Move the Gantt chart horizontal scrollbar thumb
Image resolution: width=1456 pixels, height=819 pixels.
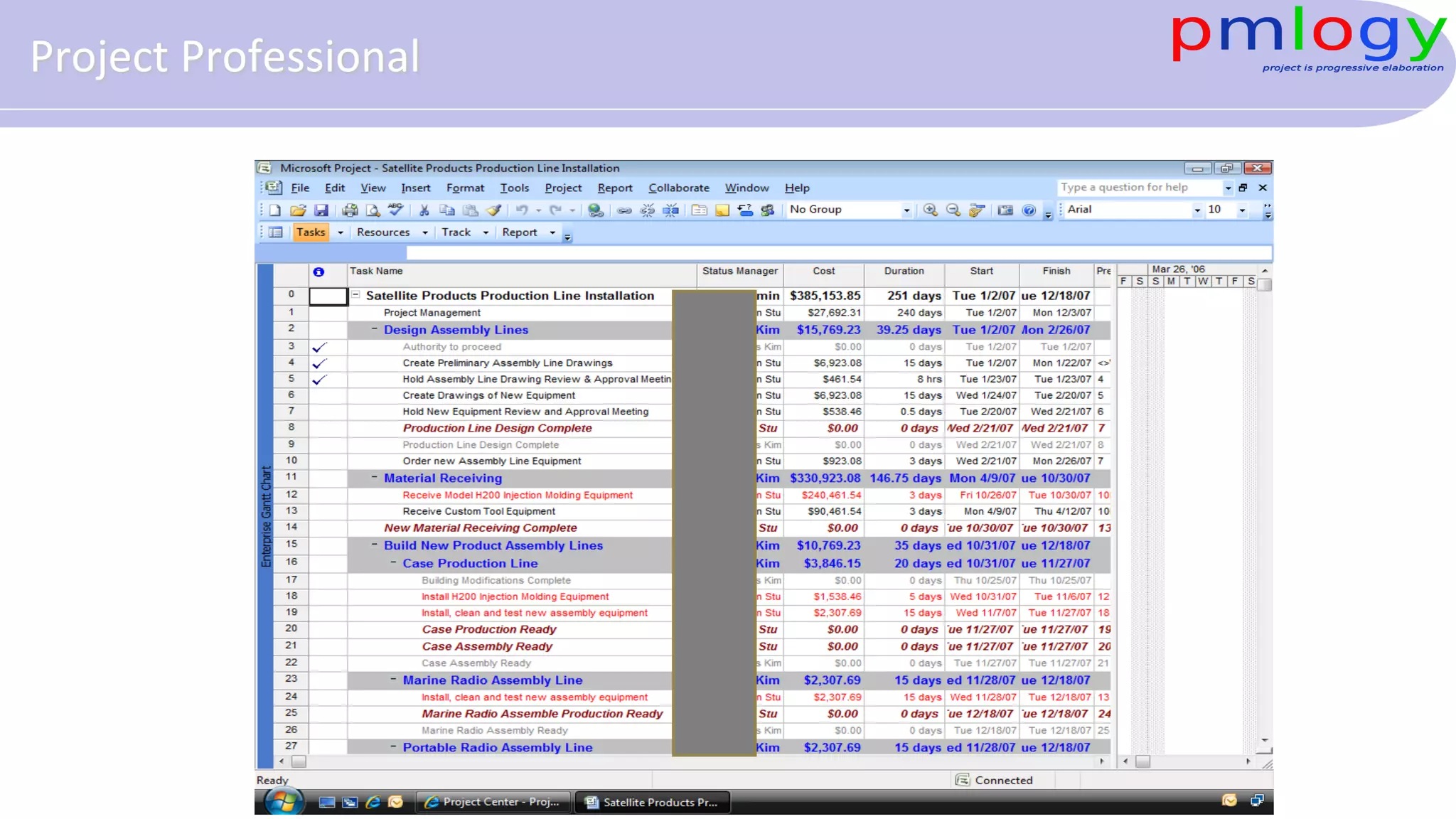click(x=1142, y=761)
